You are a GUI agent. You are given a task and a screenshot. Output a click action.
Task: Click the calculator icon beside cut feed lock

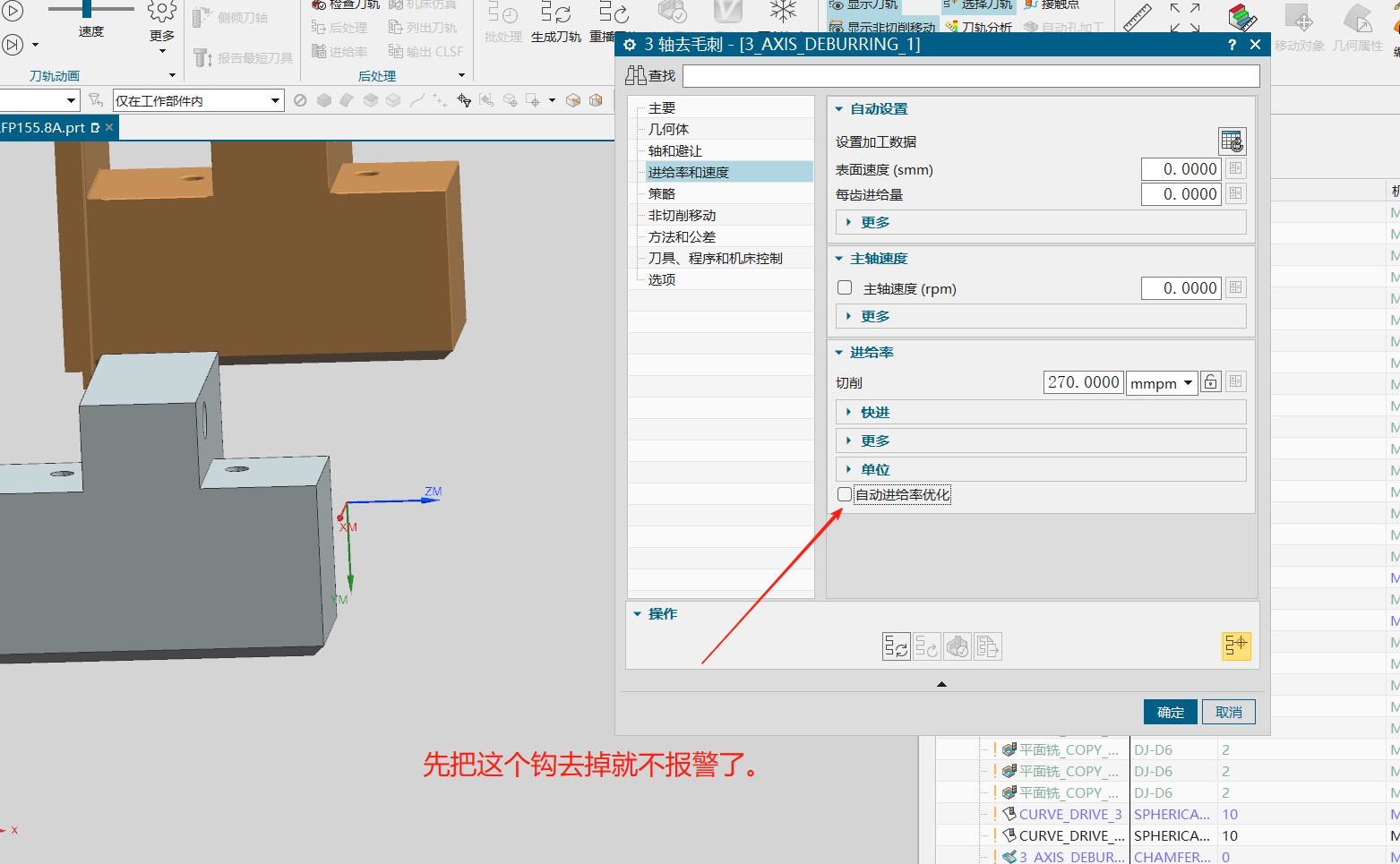pyautogui.click(x=1235, y=382)
